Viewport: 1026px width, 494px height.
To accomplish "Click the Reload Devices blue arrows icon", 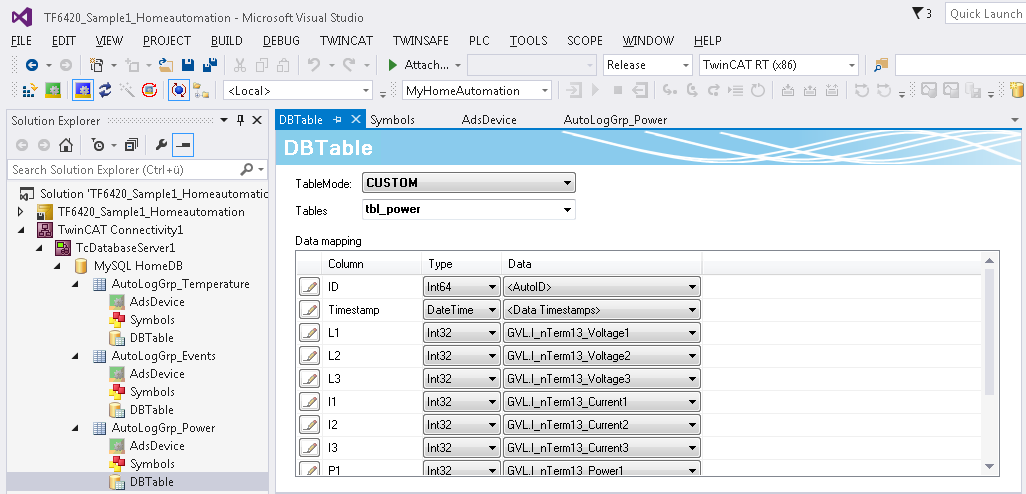I will [x=105, y=90].
